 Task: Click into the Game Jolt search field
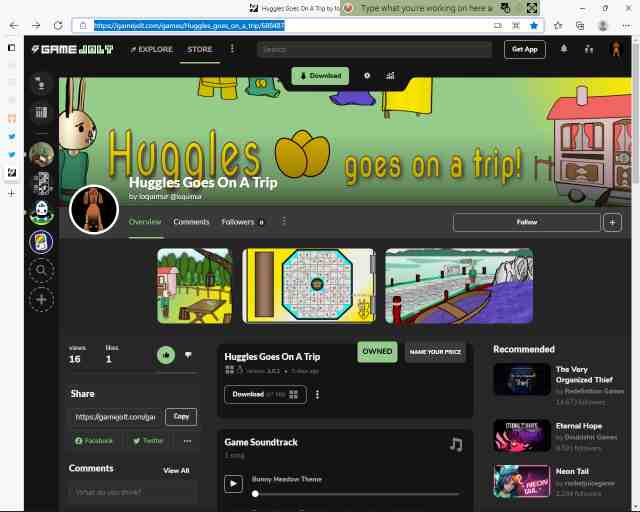[x=374, y=50]
